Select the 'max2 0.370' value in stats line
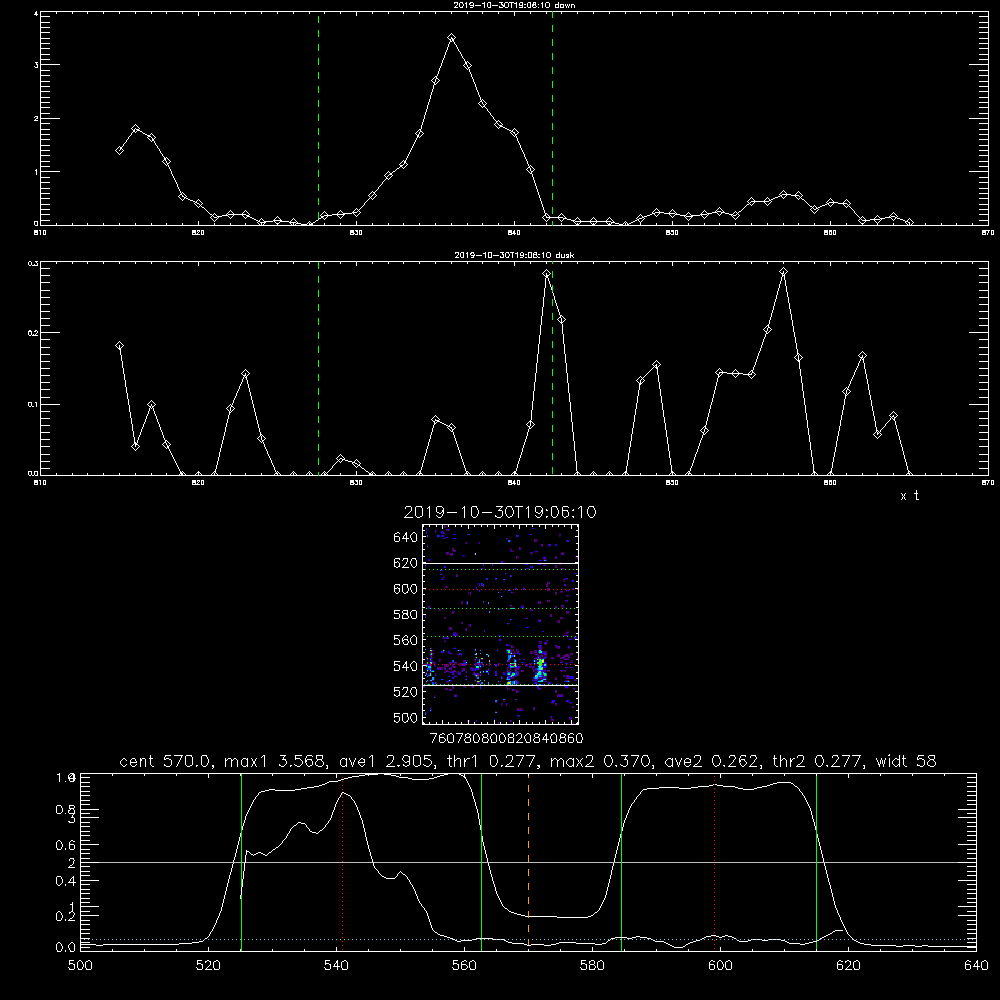 pyautogui.click(x=600, y=761)
